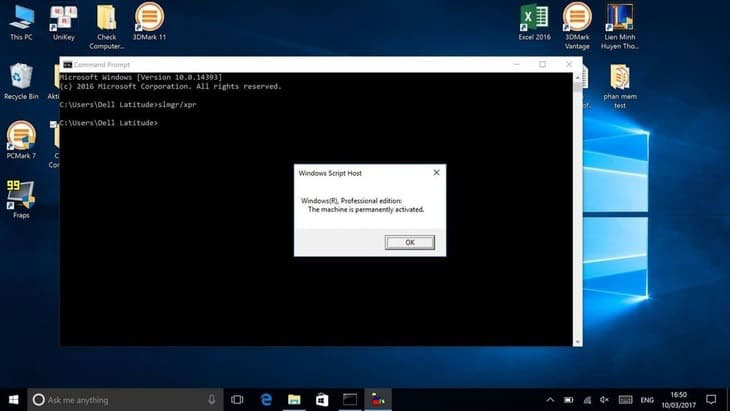Launch PCMark 7 shortcut
Screen dimensions: 730x411
[21, 141]
